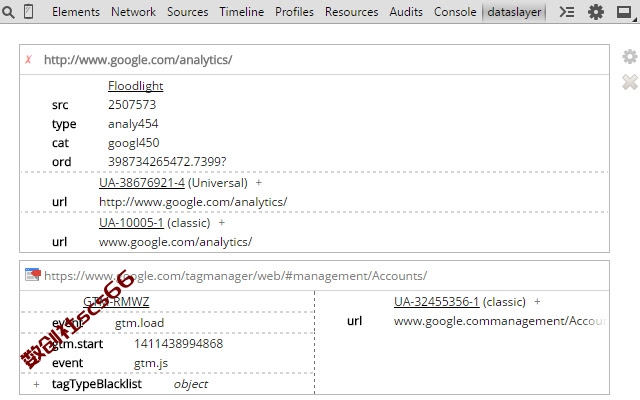Screen dimensions: 640x400
Task: Click the classic url value www.google.com/analytics/
Action: point(176,242)
